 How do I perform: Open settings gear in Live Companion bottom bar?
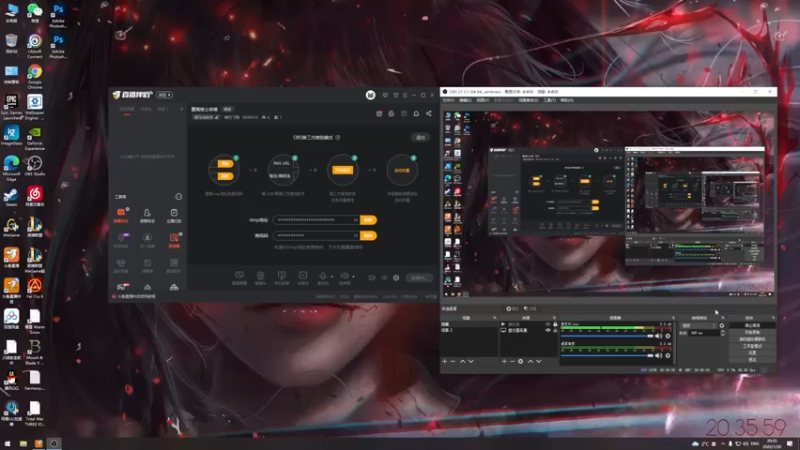[x=396, y=278]
